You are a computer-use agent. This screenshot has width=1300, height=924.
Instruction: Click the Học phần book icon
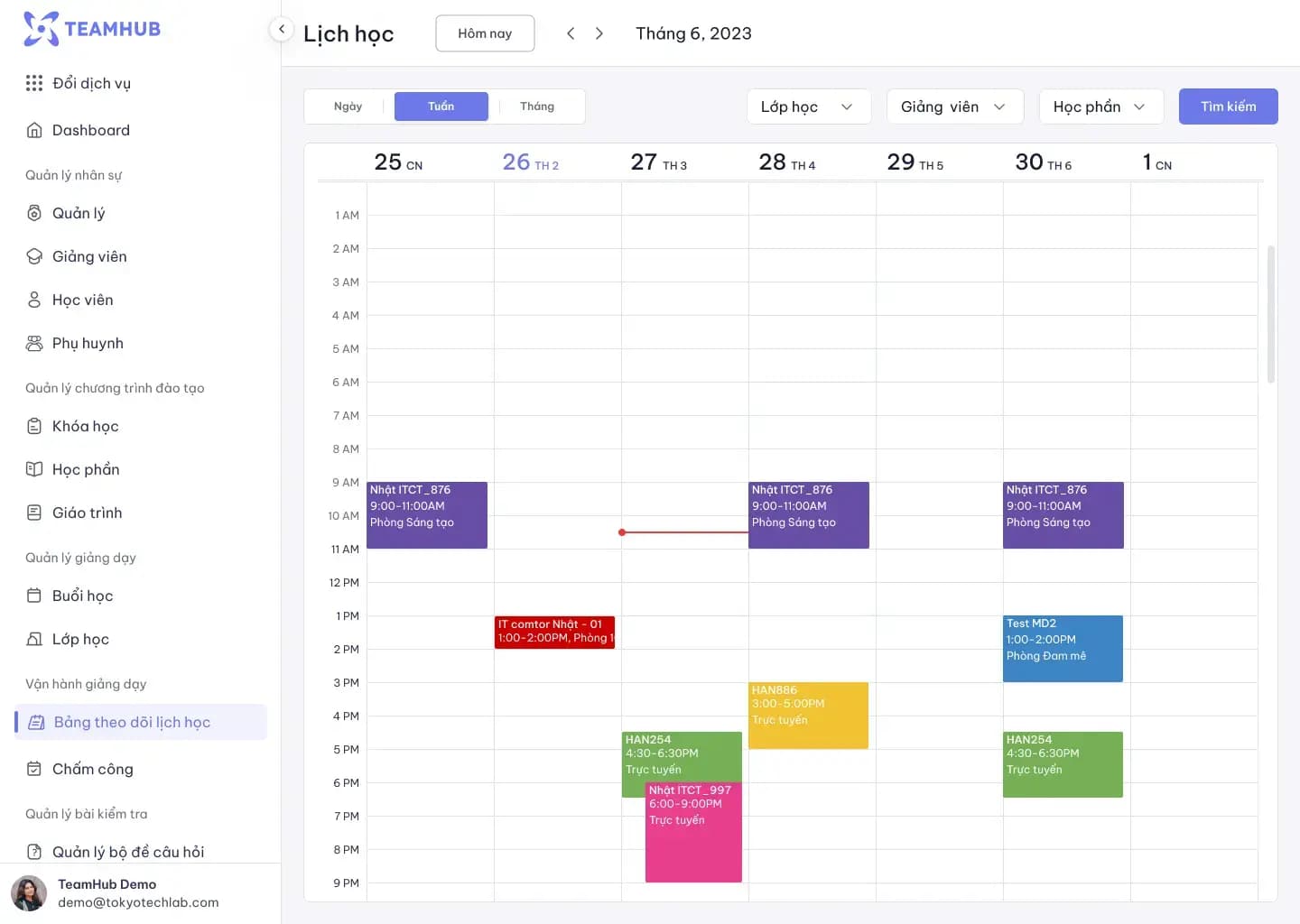coord(34,469)
